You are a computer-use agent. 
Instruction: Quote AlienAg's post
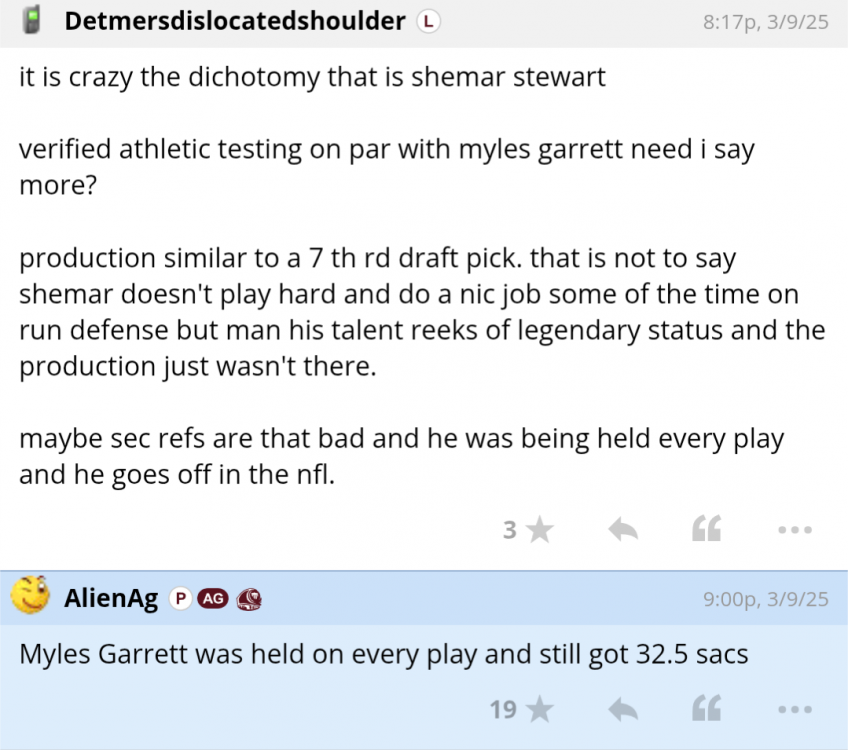707,710
